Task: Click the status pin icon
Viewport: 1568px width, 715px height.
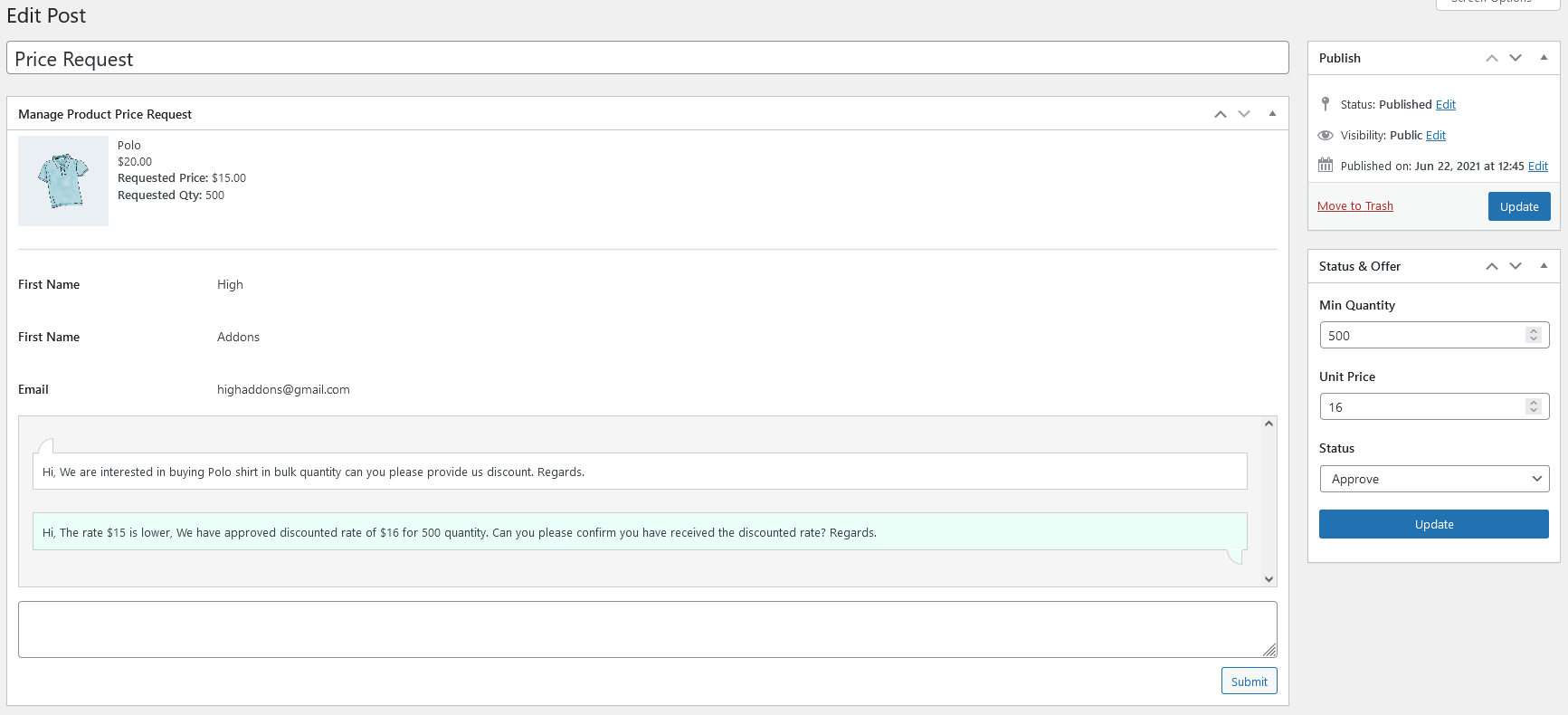Action: pos(1326,104)
